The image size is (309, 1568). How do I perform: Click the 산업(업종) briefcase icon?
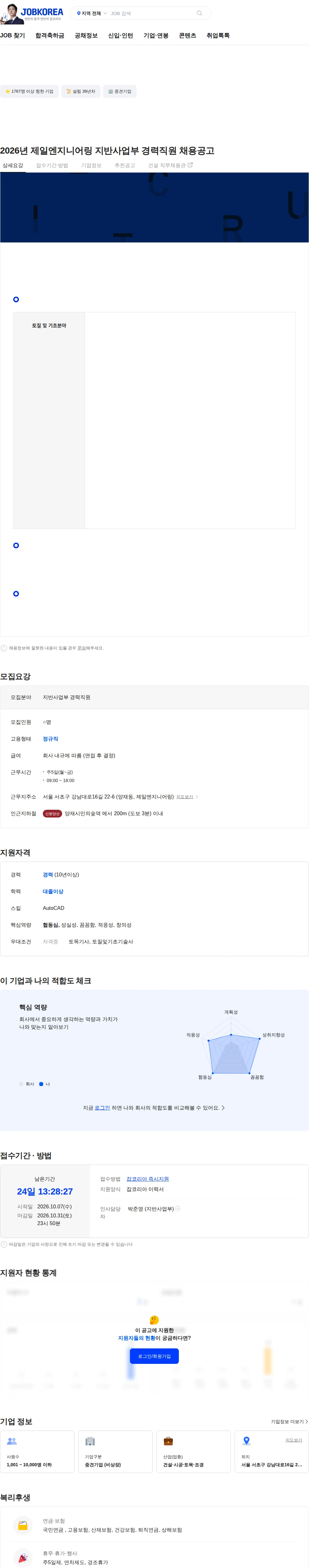[168, 1441]
